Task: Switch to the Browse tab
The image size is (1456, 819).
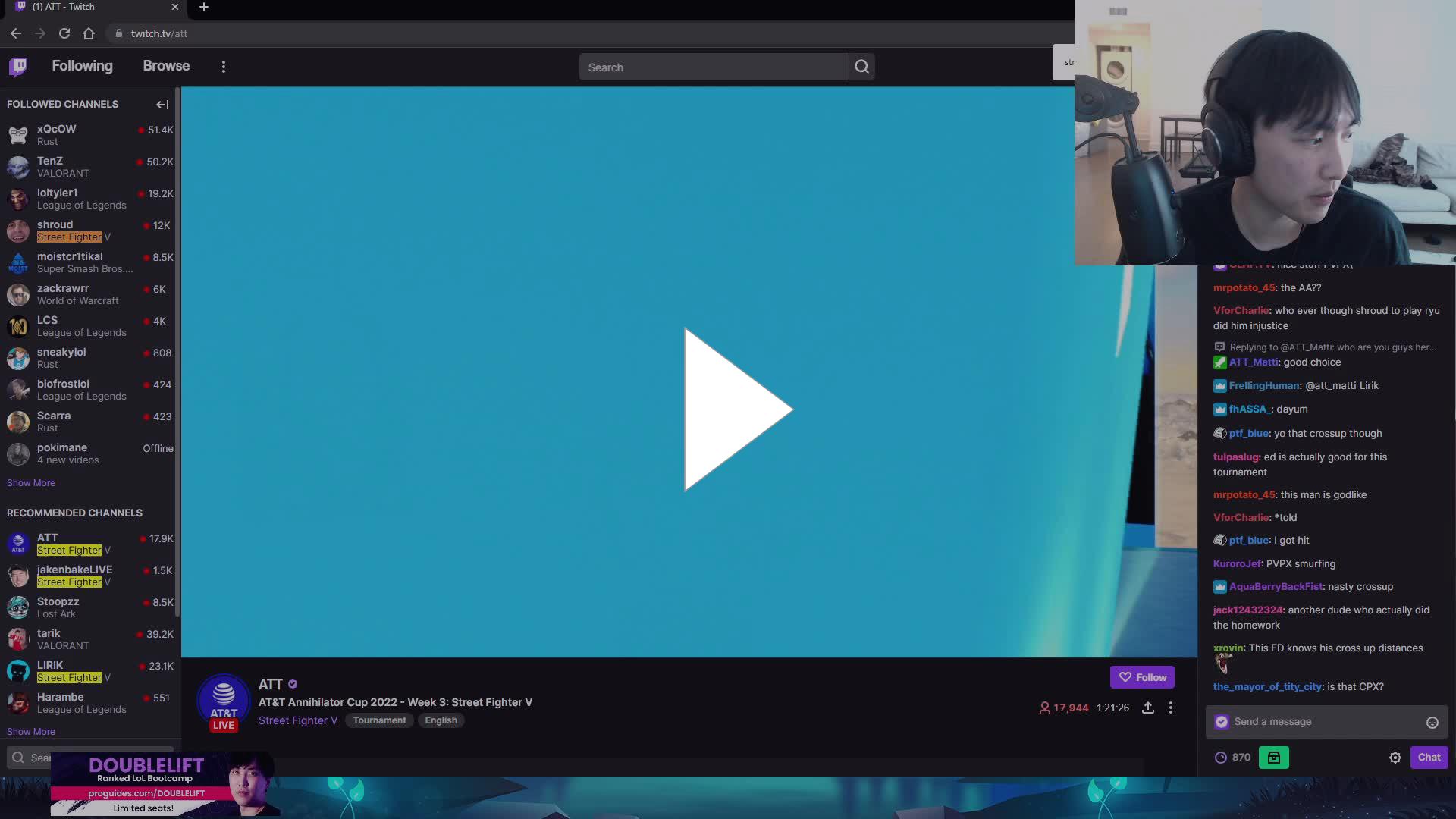Action: [x=166, y=67]
